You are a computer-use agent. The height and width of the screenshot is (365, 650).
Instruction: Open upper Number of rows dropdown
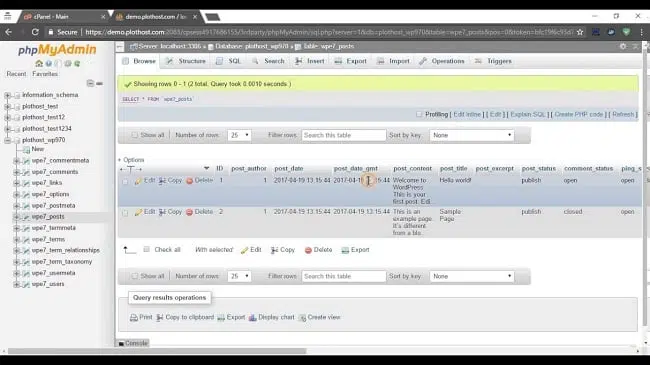[239, 135]
